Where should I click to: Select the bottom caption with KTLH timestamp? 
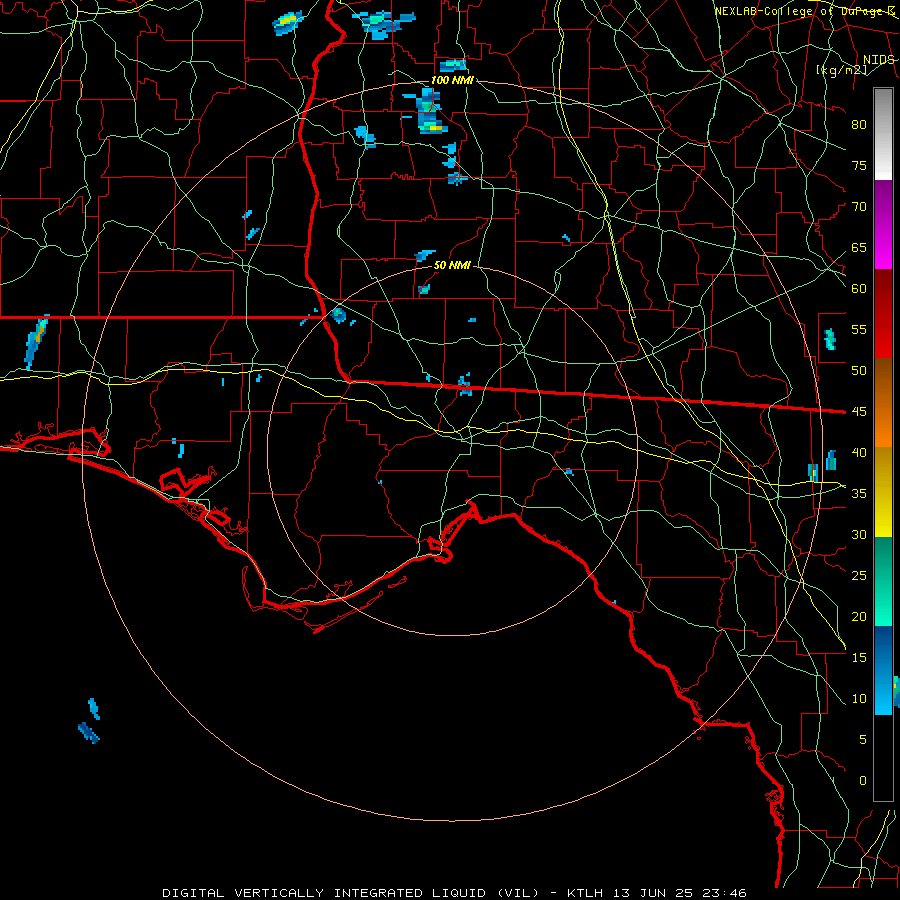(x=454, y=893)
